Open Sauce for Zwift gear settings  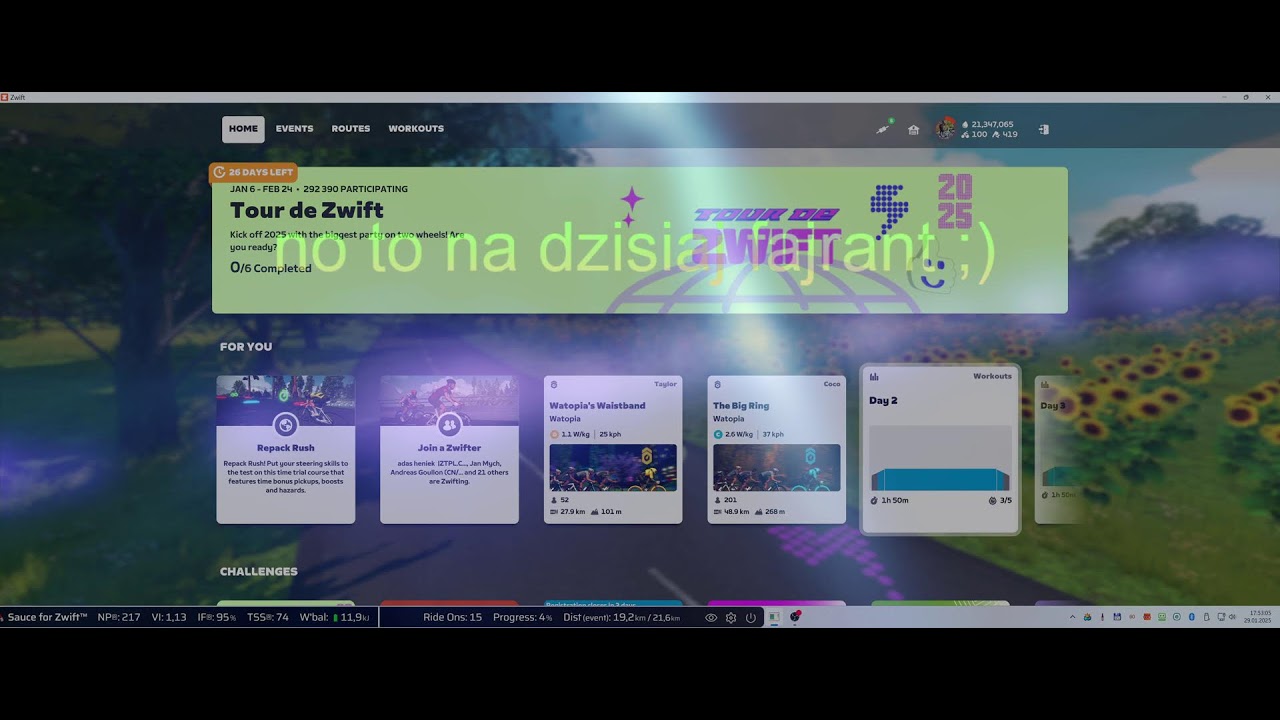point(731,618)
